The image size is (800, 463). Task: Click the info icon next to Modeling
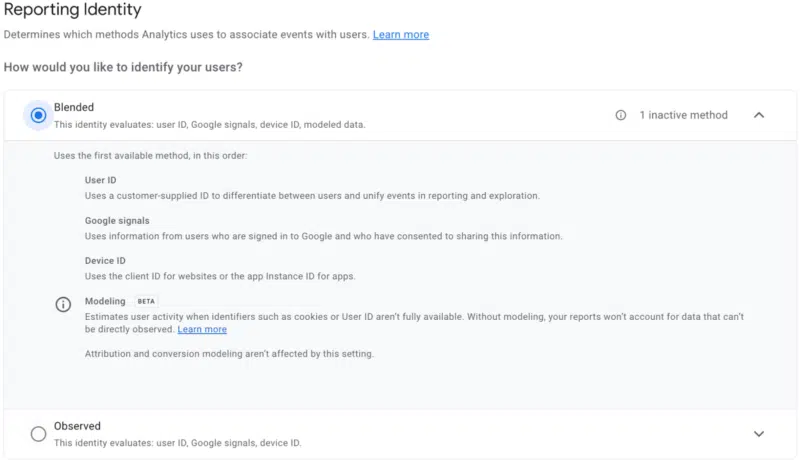[x=63, y=305]
